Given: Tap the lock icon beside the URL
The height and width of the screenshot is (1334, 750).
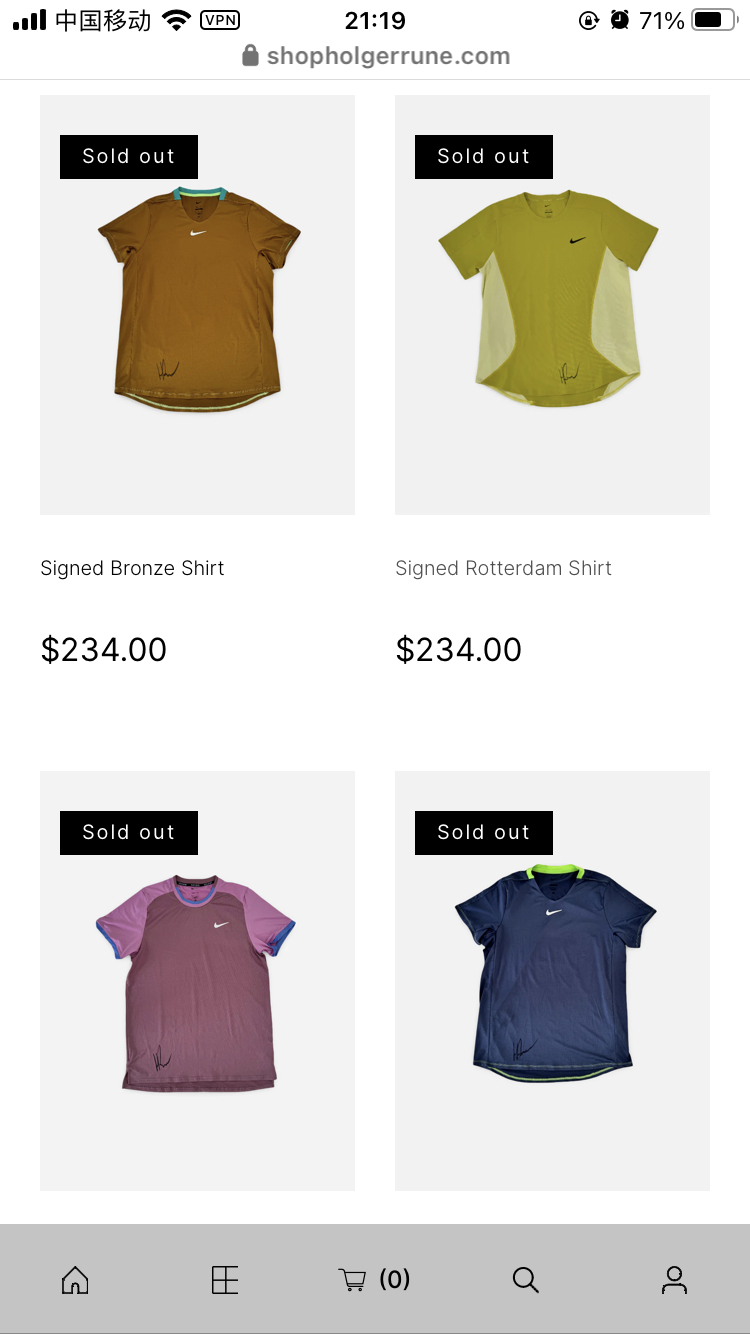Looking at the screenshot, I should 251,55.
